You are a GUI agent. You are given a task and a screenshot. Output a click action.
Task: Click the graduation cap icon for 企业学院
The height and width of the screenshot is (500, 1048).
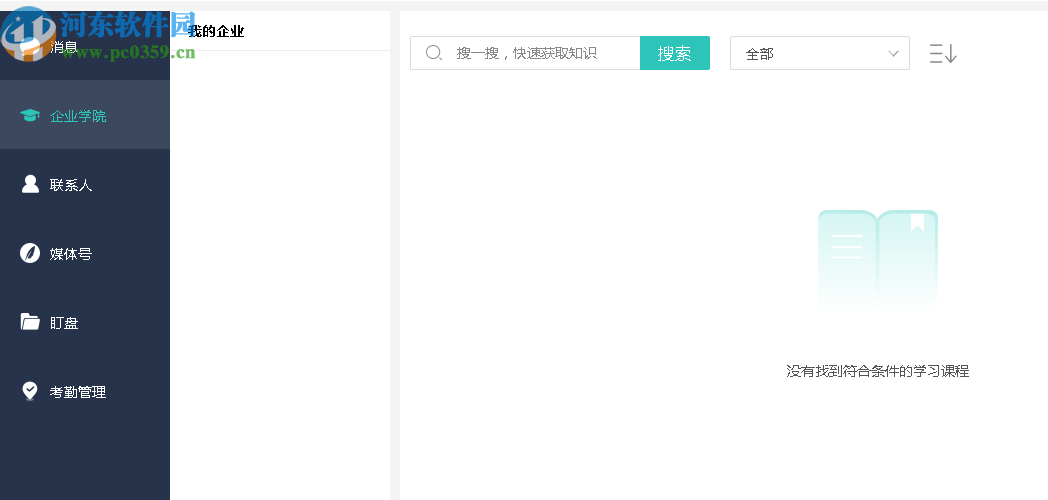[x=29, y=116]
